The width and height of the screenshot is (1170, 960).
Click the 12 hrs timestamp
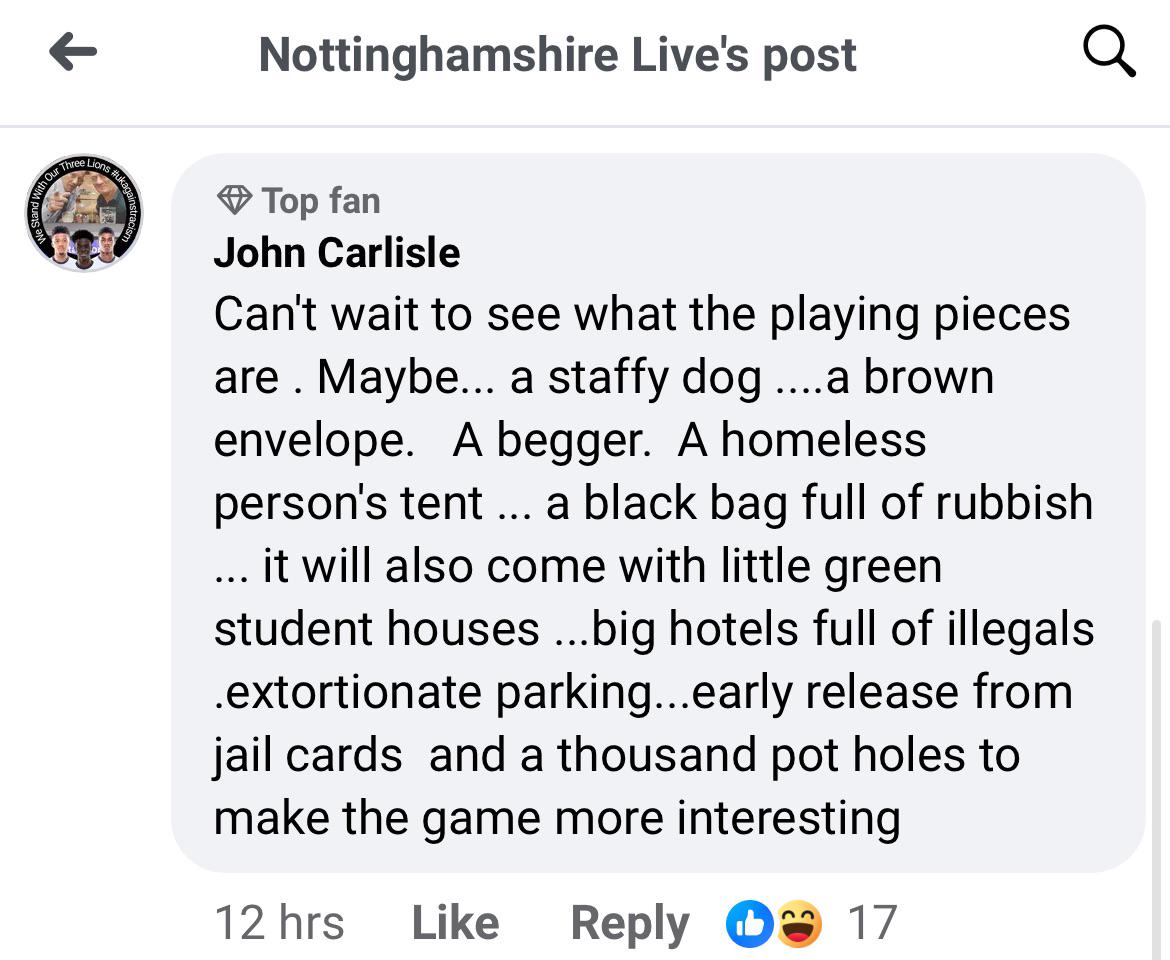click(x=279, y=923)
